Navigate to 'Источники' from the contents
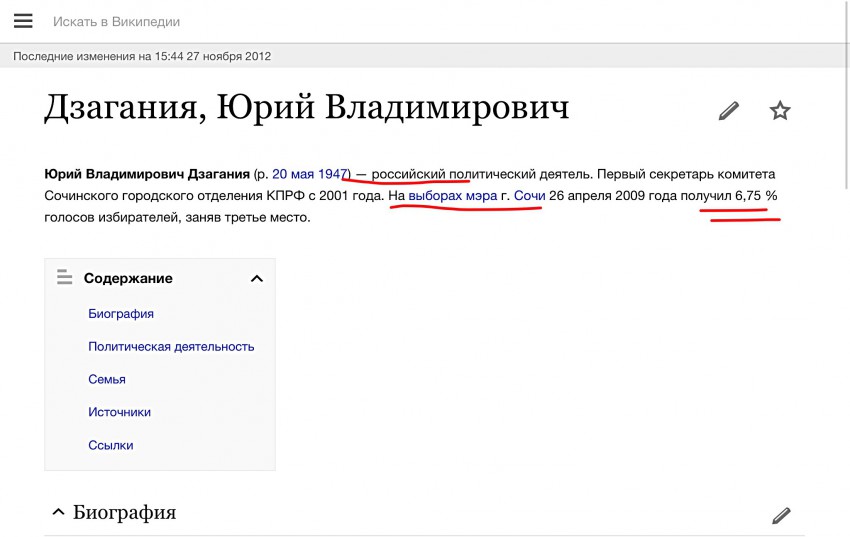This screenshot has height=537, width=850. coord(119,412)
